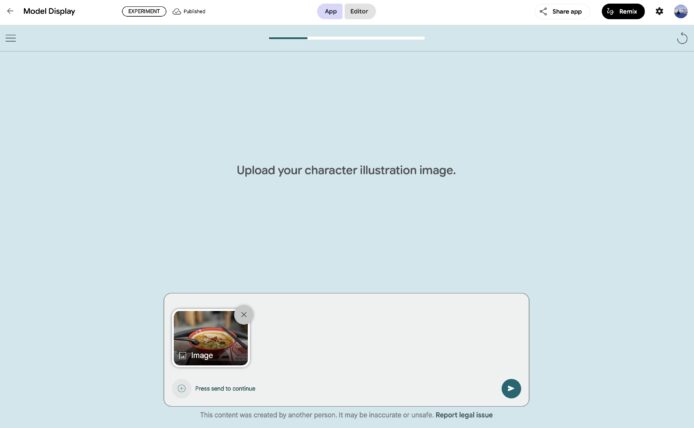Click the Share app button

560,11
